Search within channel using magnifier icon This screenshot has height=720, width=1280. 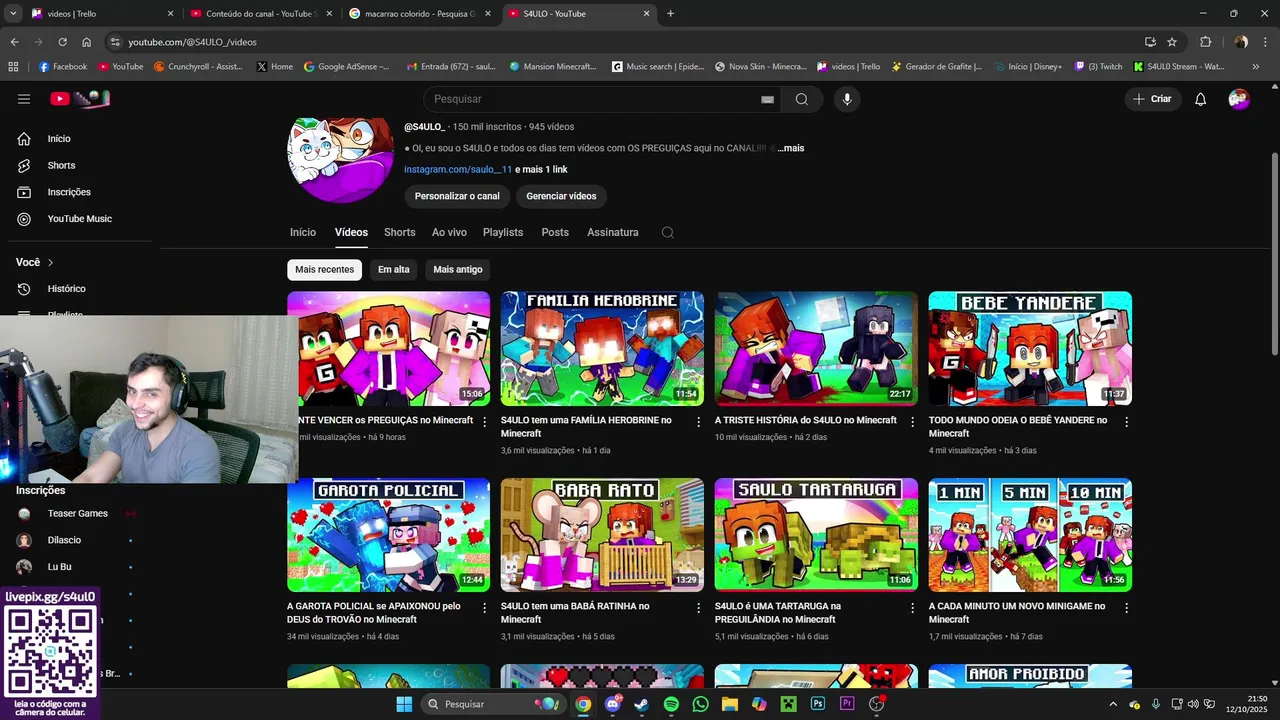668,232
